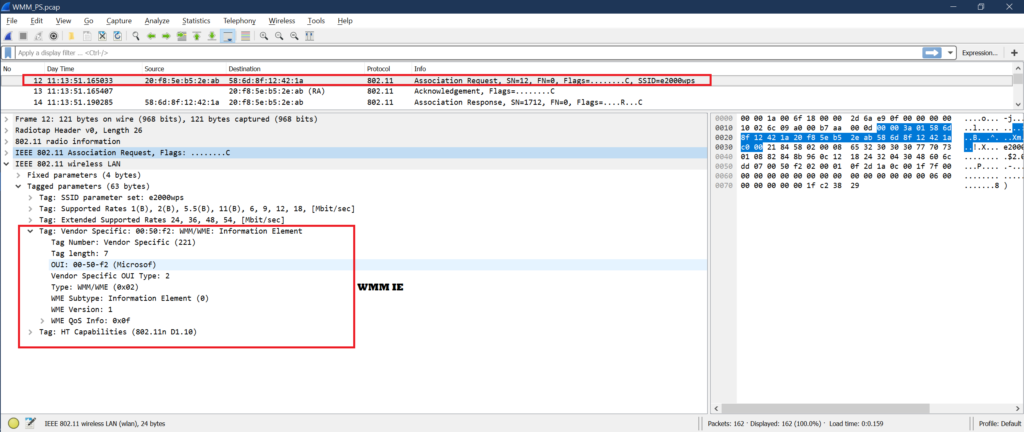
Task: Click the "Packets: 162" status bar text
Action: point(726,424)
